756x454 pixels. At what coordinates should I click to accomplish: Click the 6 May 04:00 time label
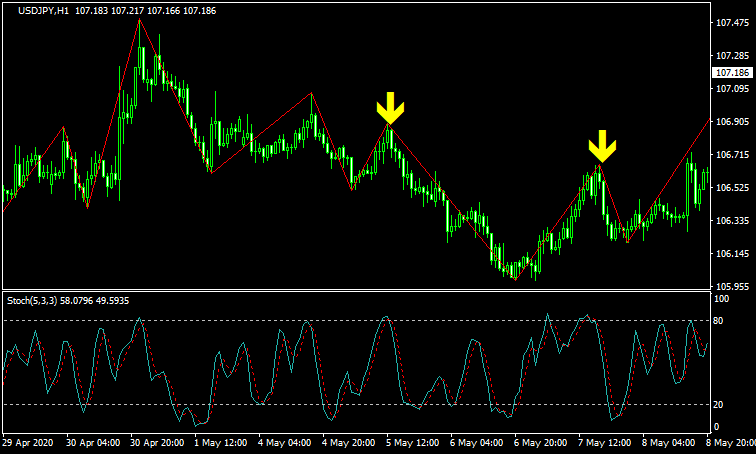pyautogui.click(x=476, y=442)
